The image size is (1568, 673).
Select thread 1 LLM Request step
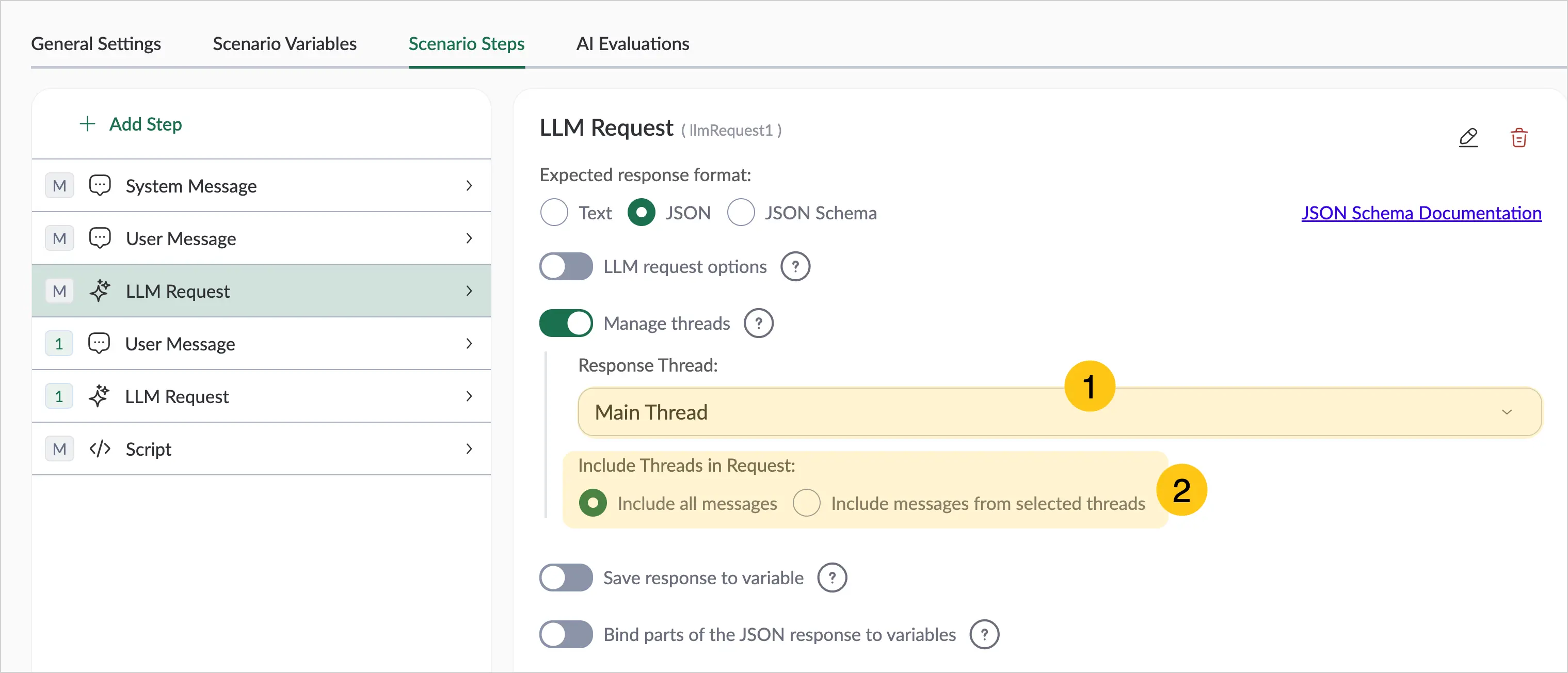coord(261,396)
